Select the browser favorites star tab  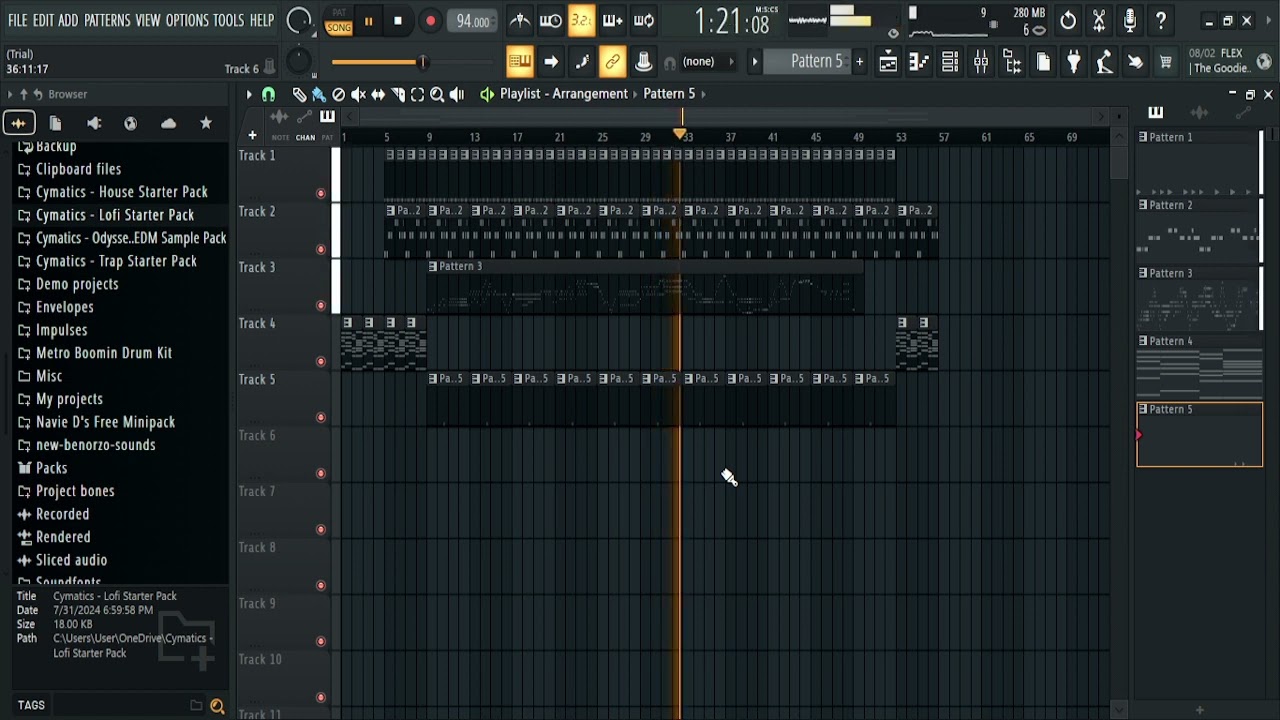click(206, 123)
